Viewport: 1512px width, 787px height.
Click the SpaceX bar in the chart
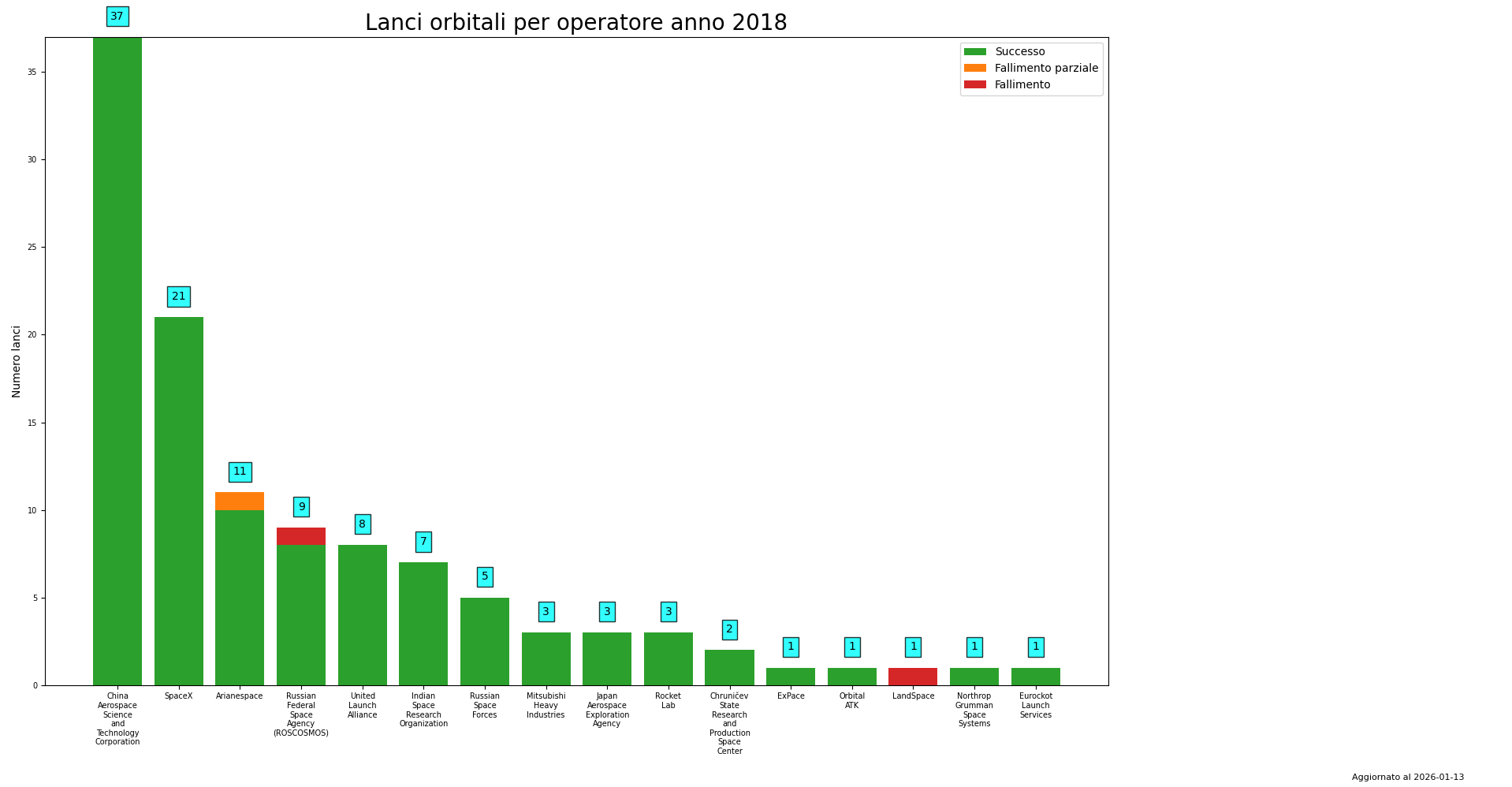tap(179, 501)
